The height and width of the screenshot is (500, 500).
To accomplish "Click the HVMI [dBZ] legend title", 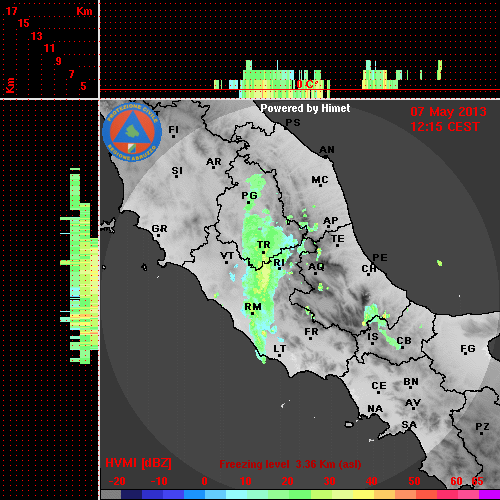I will pos(138,463).
